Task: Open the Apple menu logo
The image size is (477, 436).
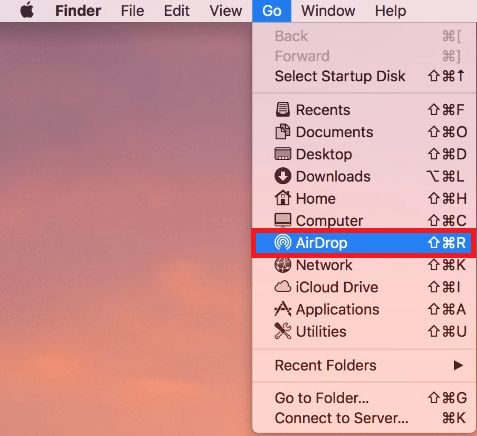Action: point(27,11)
